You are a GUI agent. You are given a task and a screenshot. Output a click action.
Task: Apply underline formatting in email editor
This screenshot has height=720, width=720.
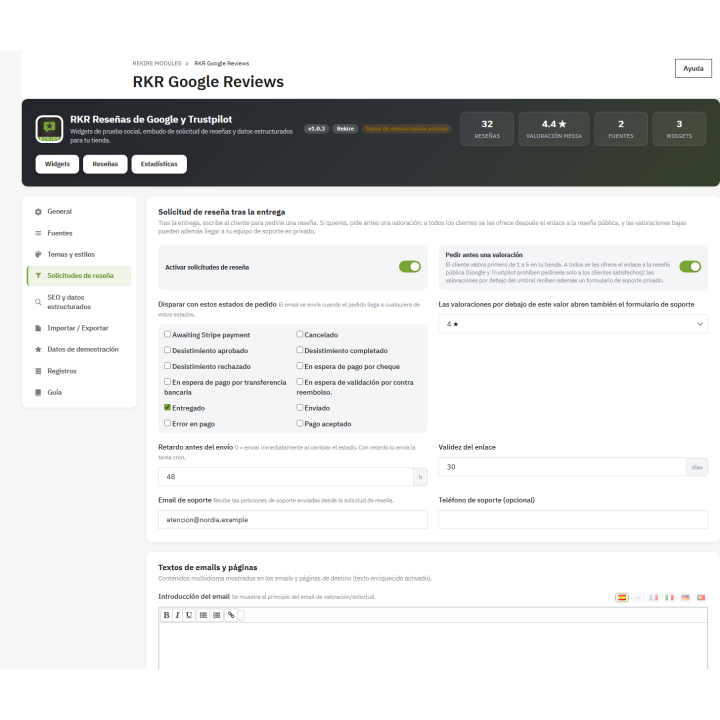(189, 615)
